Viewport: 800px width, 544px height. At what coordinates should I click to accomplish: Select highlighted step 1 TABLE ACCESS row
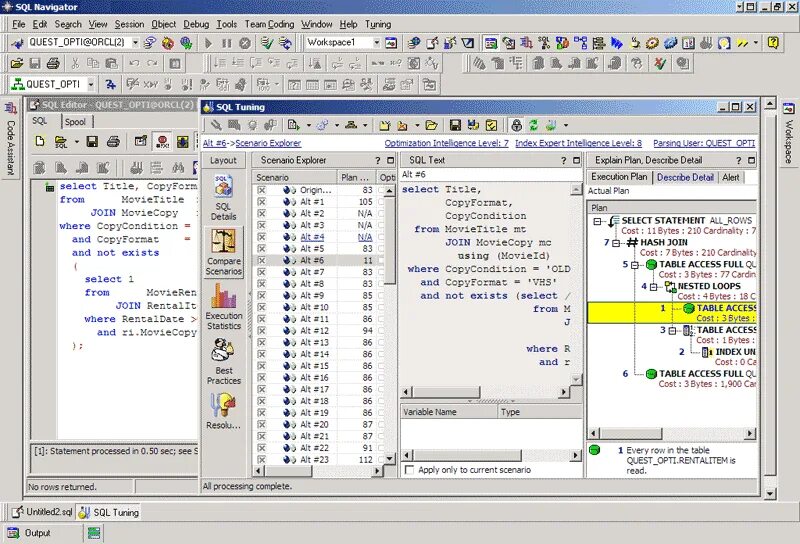pos(671,313)
